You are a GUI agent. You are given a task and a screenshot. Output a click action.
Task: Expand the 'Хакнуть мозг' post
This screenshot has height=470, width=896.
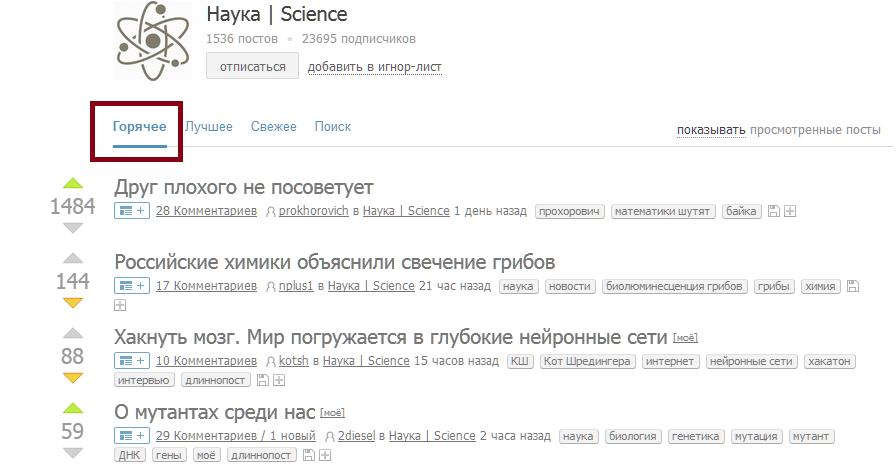click(132, 361)
